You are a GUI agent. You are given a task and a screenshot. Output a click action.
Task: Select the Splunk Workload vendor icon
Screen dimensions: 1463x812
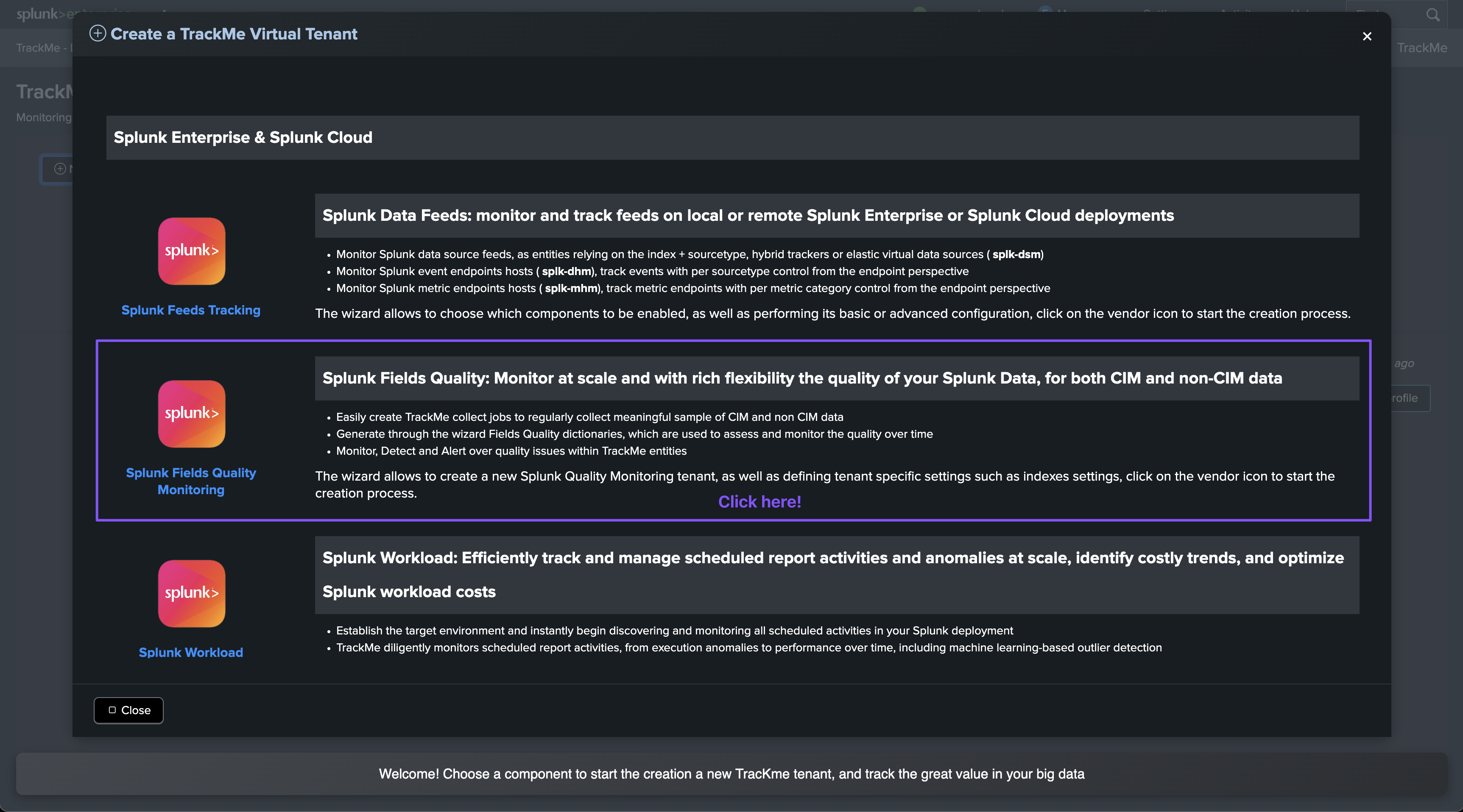coord(191,594)
